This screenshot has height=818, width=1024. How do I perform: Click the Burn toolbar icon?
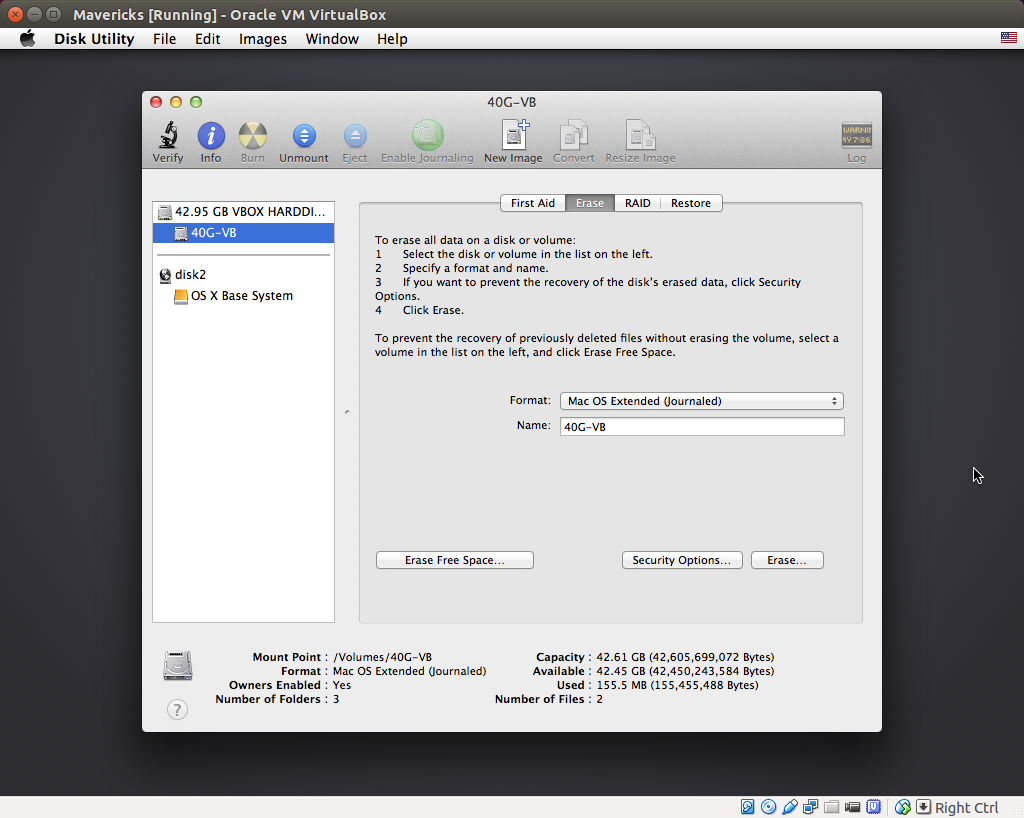[x=253, y=136]
